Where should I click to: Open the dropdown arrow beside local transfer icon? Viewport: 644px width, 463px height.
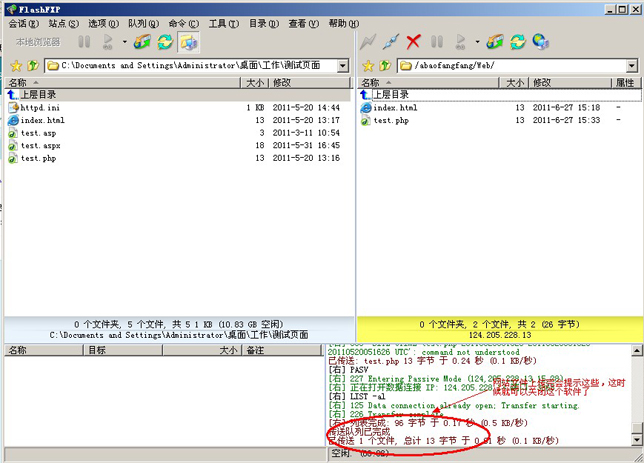(x=124, y=42)
